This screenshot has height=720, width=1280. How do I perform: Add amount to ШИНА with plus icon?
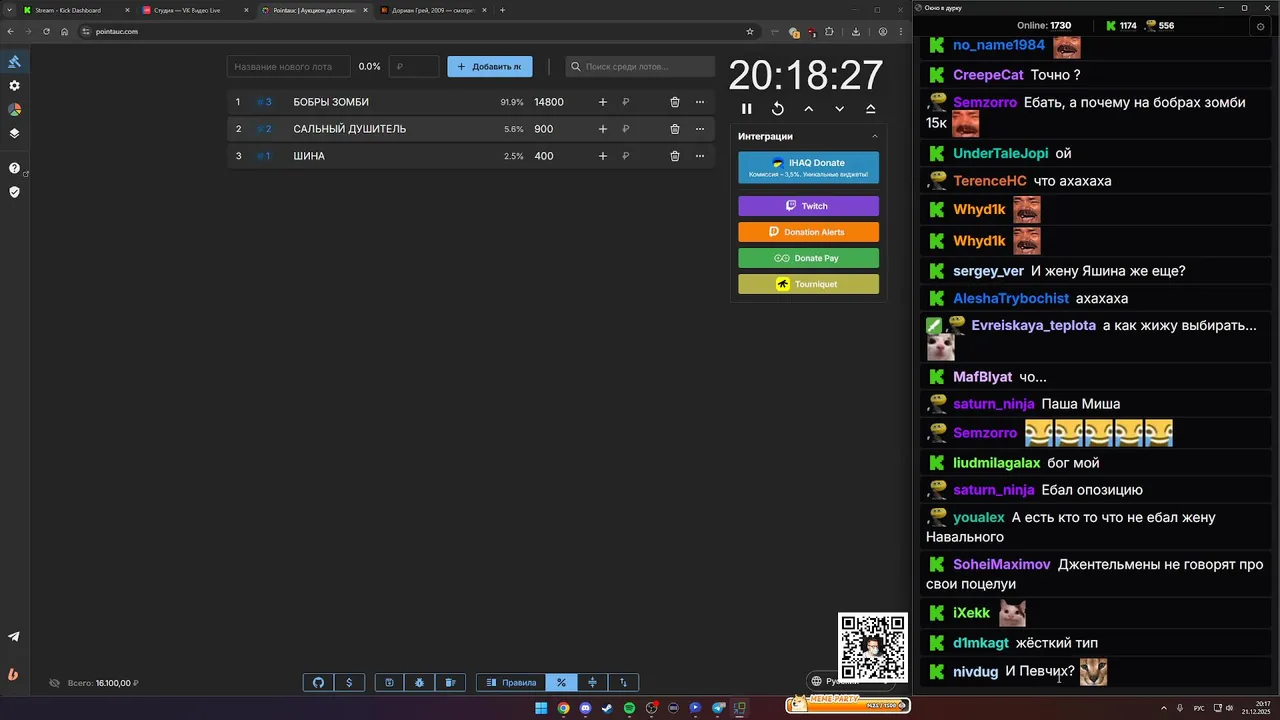point(602,156)
